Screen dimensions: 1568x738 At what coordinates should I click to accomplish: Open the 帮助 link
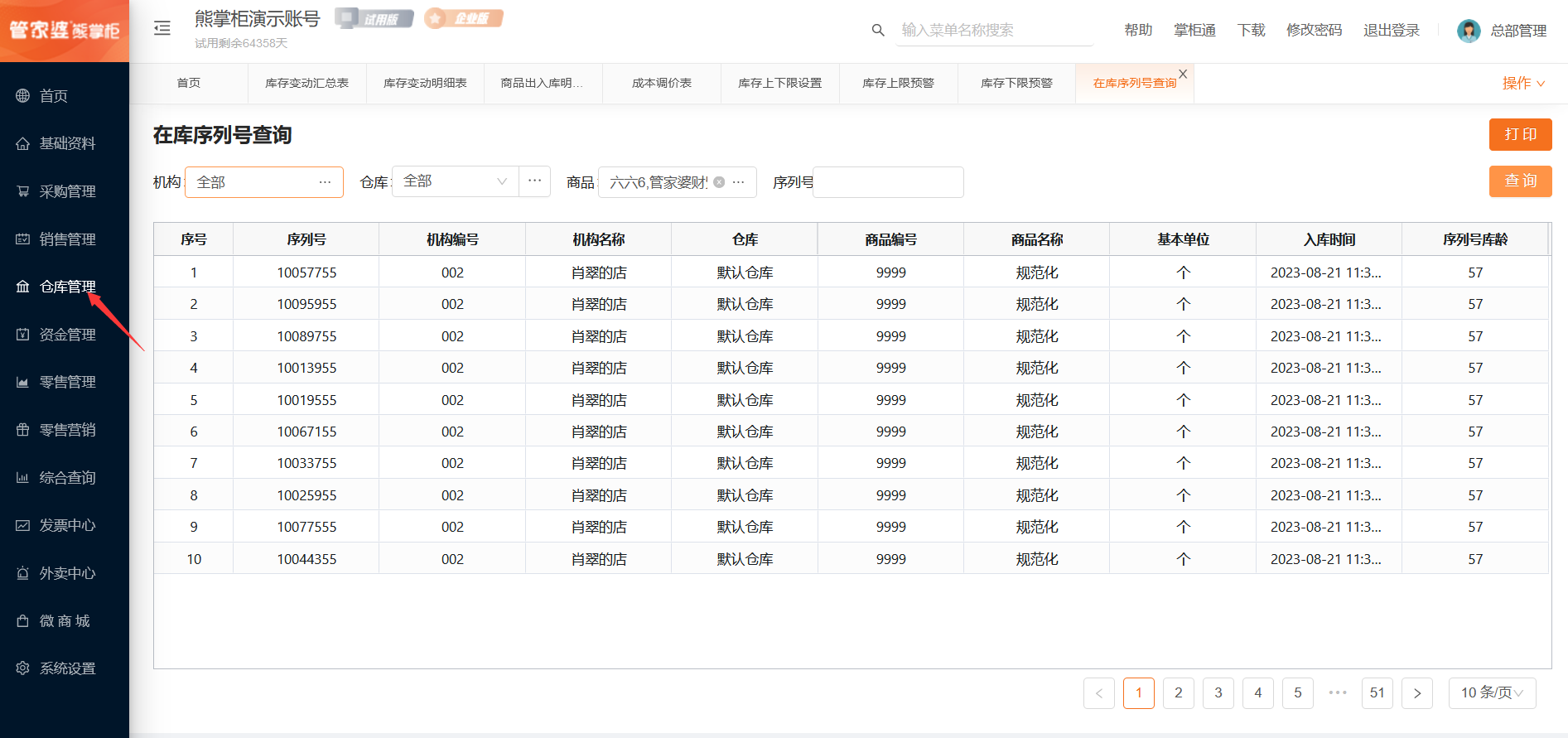pos(1138,30)
